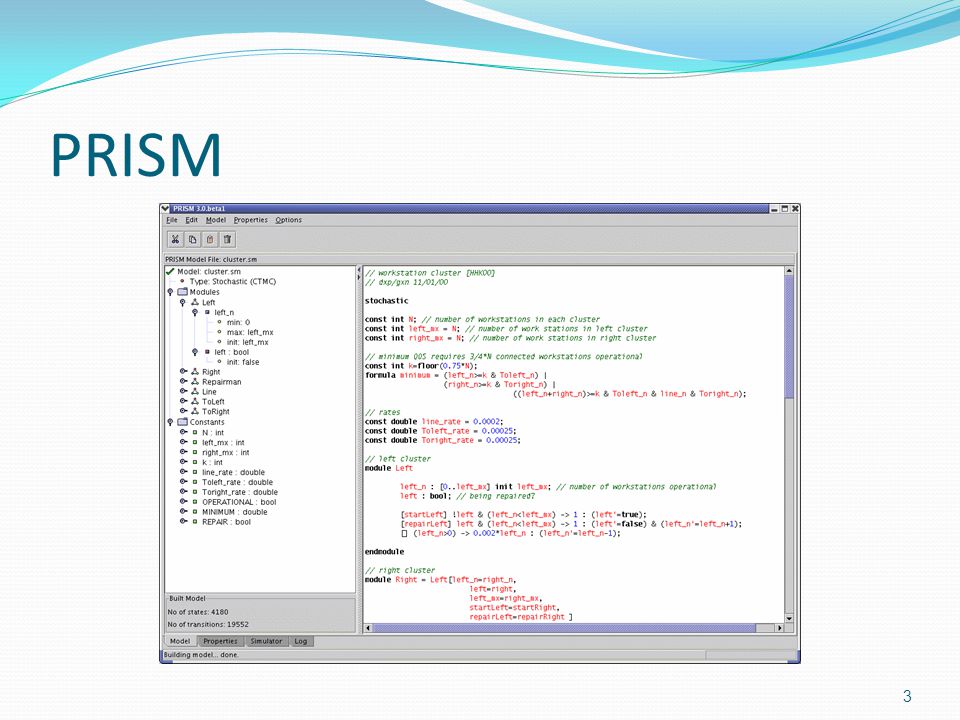The height and width of the screenshot is (720, 960).
Task: Select the 'max: left_mx' tree row
Action: tap(250, 332)
